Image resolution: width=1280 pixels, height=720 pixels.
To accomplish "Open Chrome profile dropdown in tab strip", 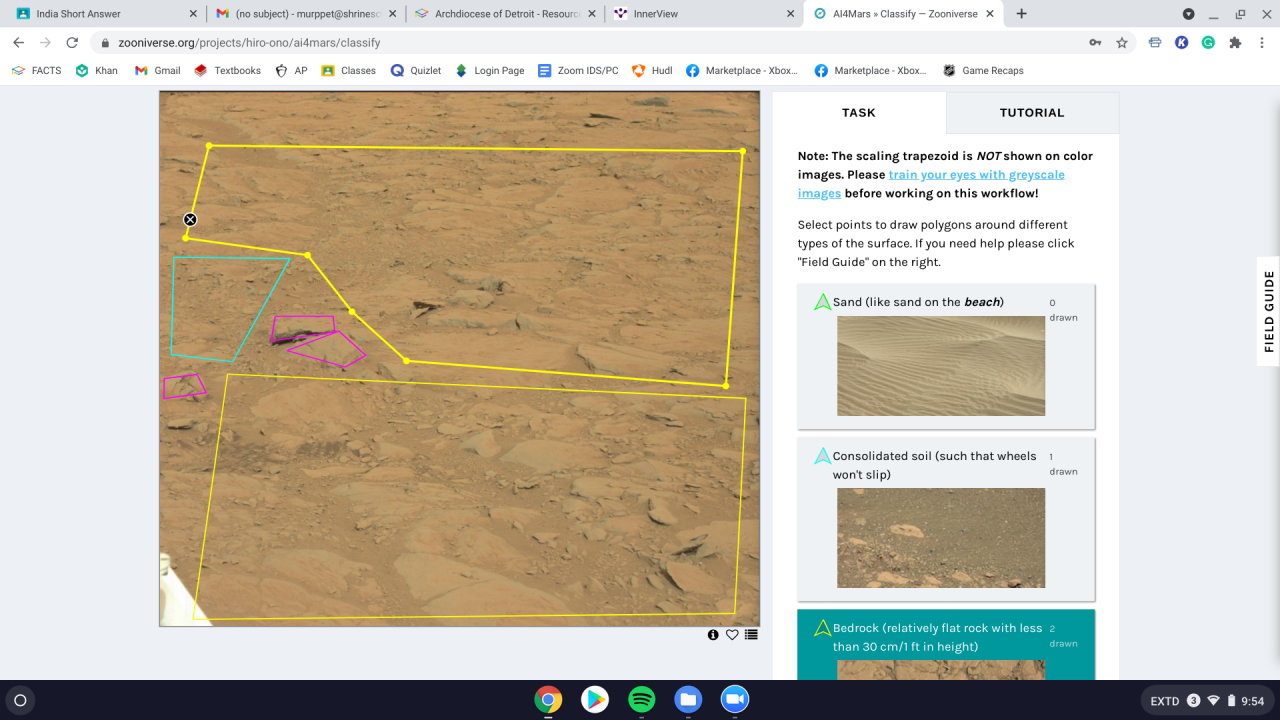I will pyautogui.click(x=1189, y=14).
